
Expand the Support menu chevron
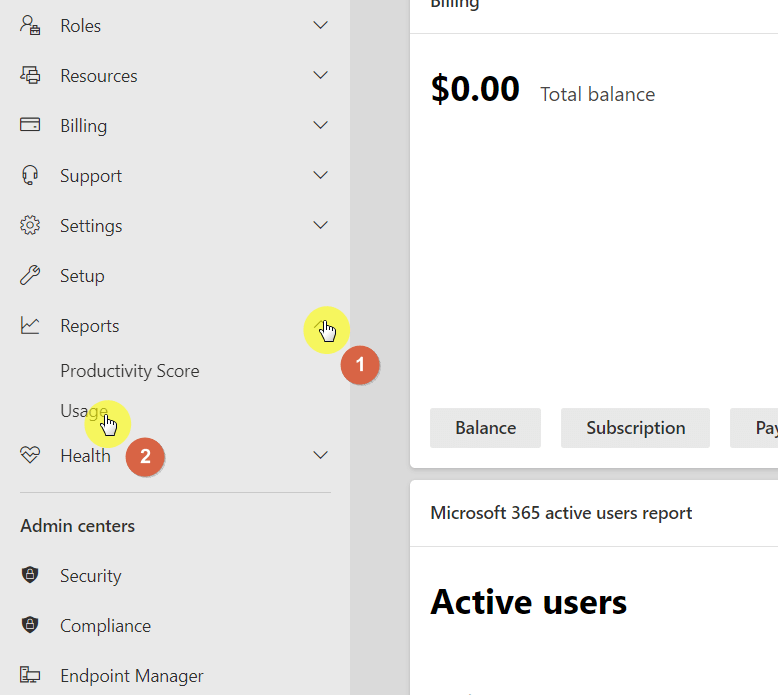pos(321,175)
